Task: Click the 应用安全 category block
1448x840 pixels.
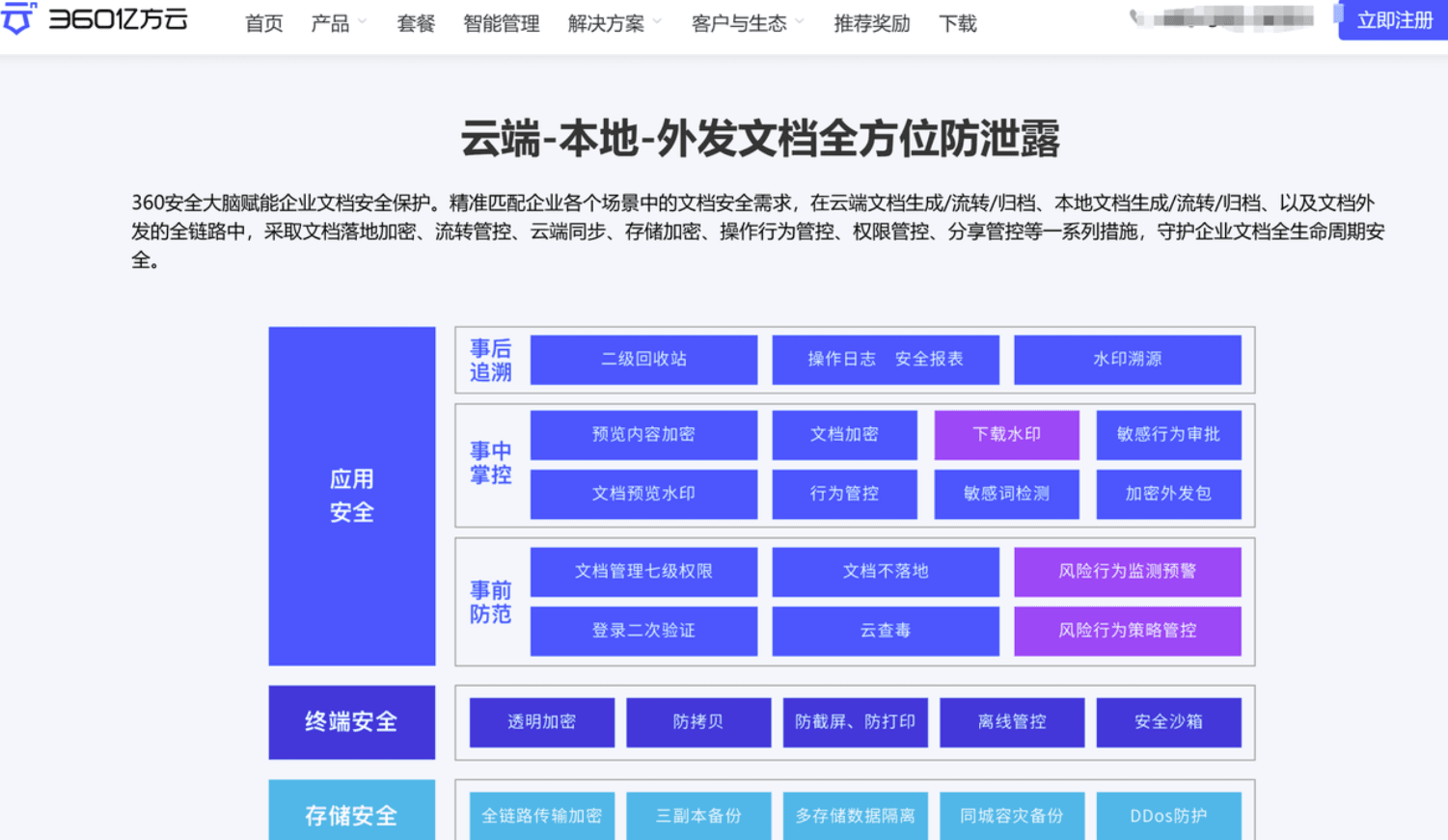Action: point(352,496)
